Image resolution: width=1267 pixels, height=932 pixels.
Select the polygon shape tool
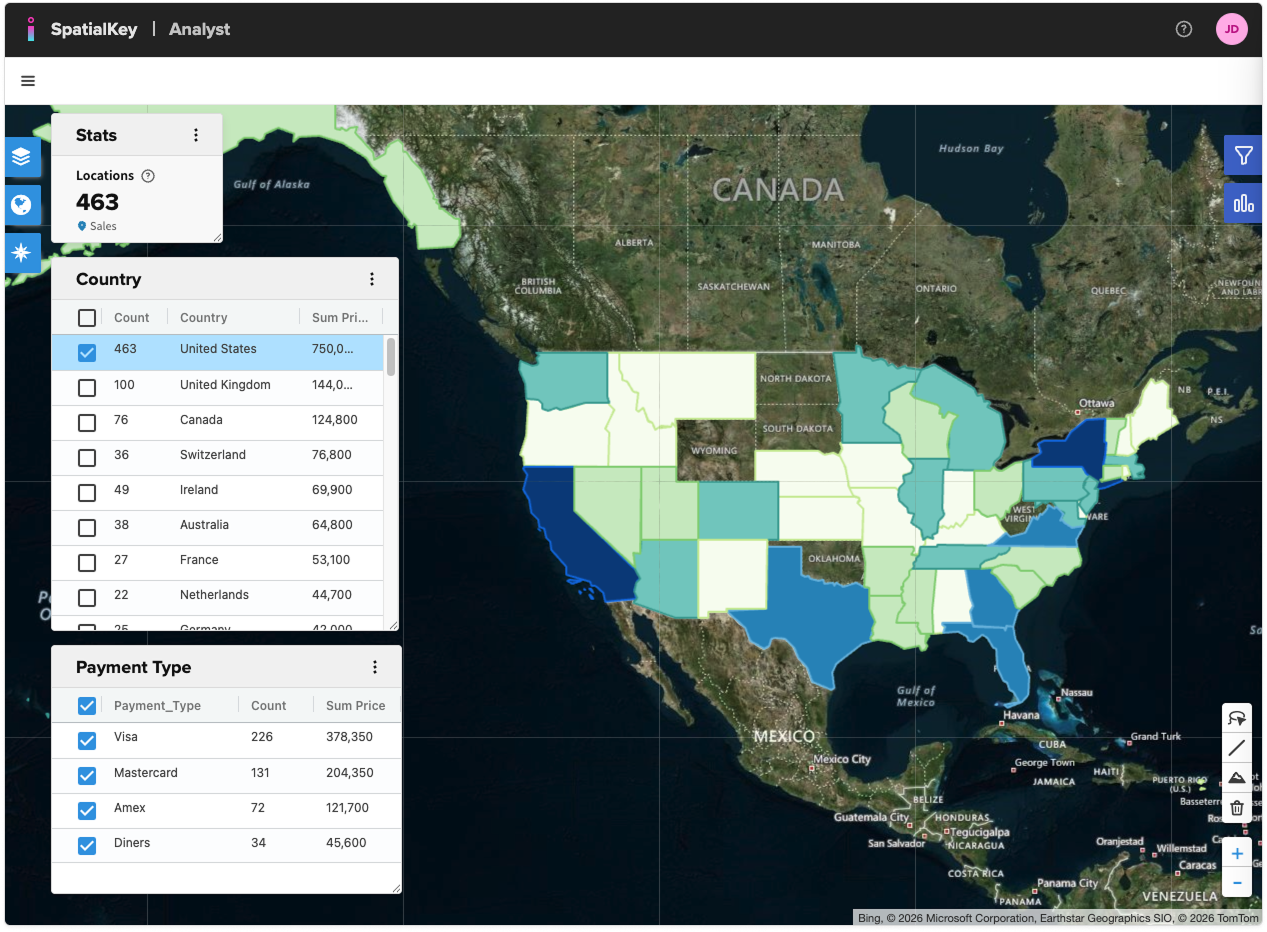pyautogui.click(x=1237, y=778)
